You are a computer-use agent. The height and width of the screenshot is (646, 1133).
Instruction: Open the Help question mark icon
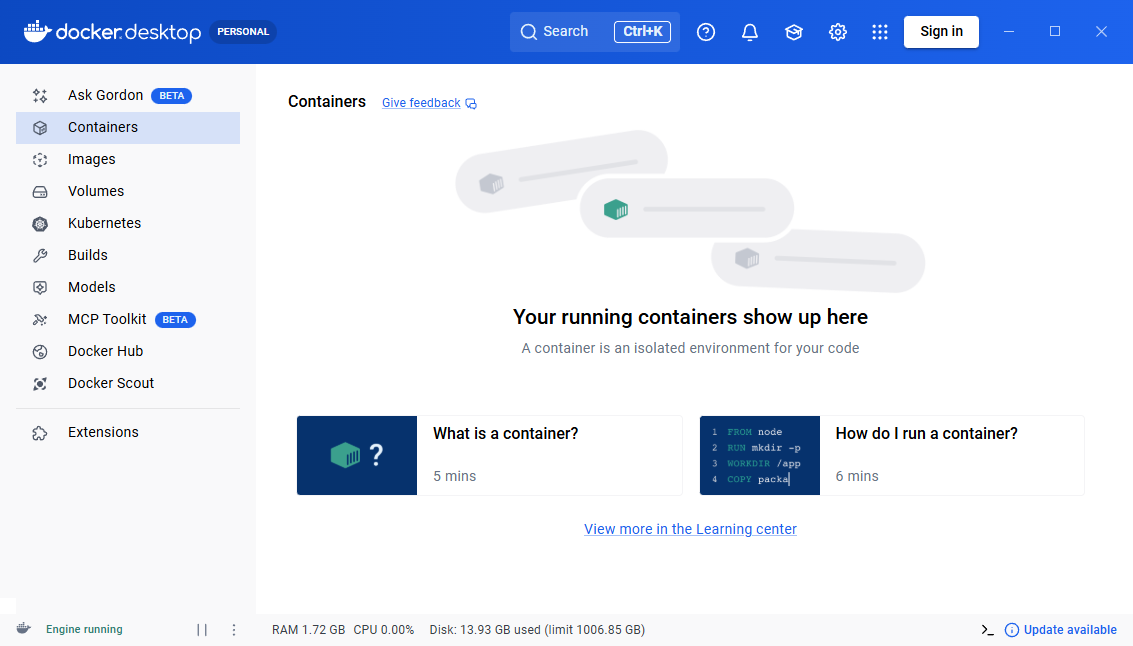coord(706,32)
